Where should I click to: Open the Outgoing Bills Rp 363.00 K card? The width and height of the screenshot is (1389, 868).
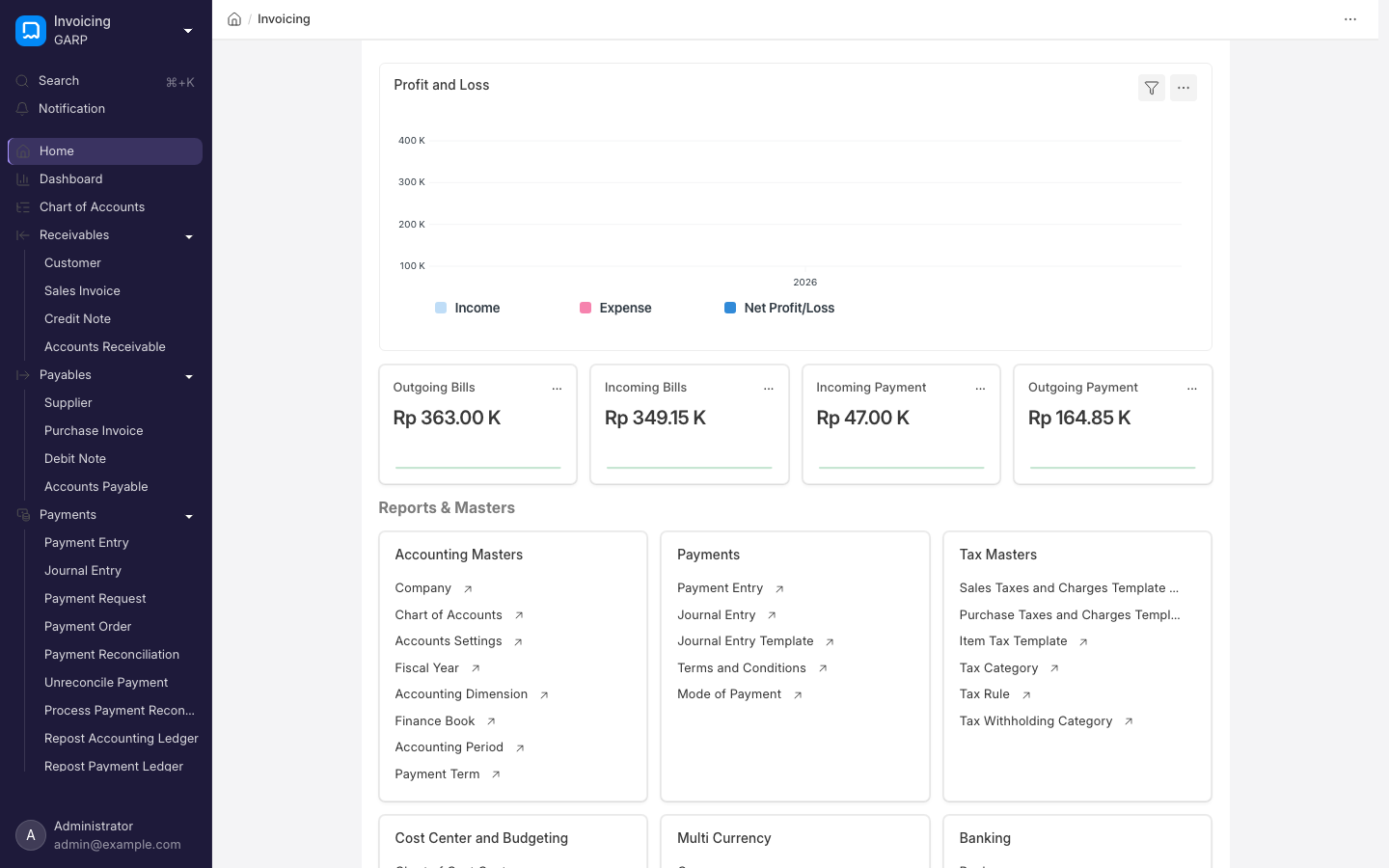pyautogui.click(x=477, y=424)
